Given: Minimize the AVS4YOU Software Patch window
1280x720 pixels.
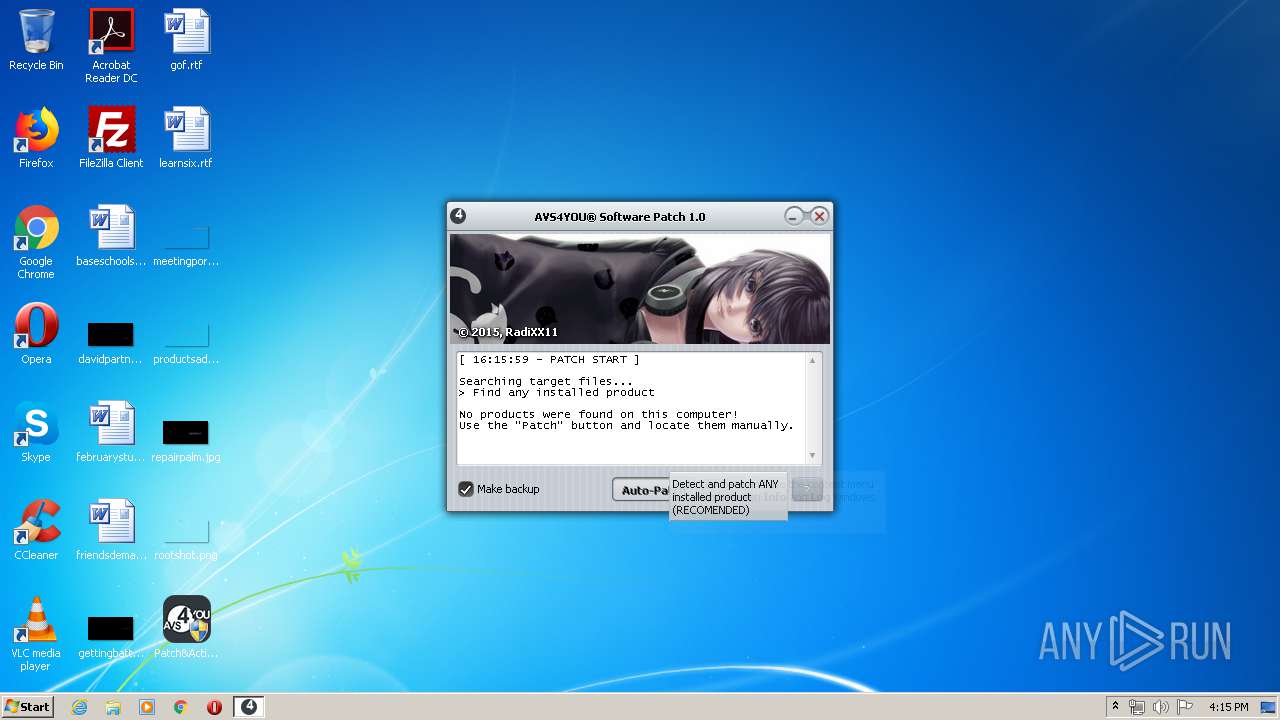Looking at the screenshot, I should pos(794,216).
